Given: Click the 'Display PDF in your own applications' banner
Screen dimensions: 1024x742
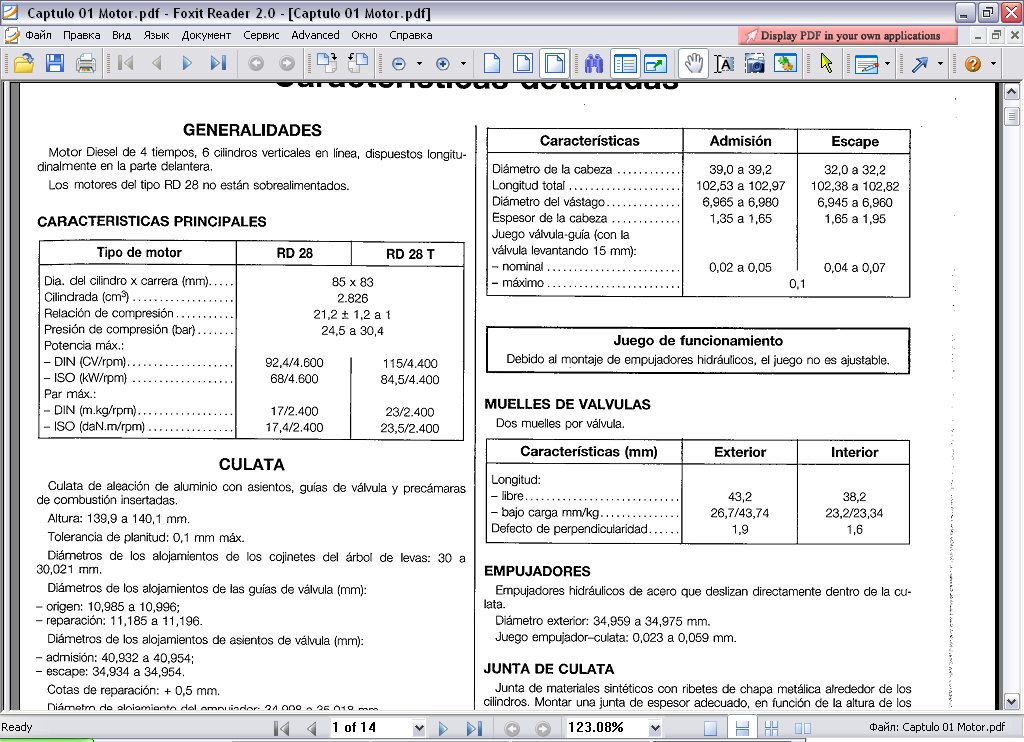Looking at the screenshot, I should tap(848, 35).
